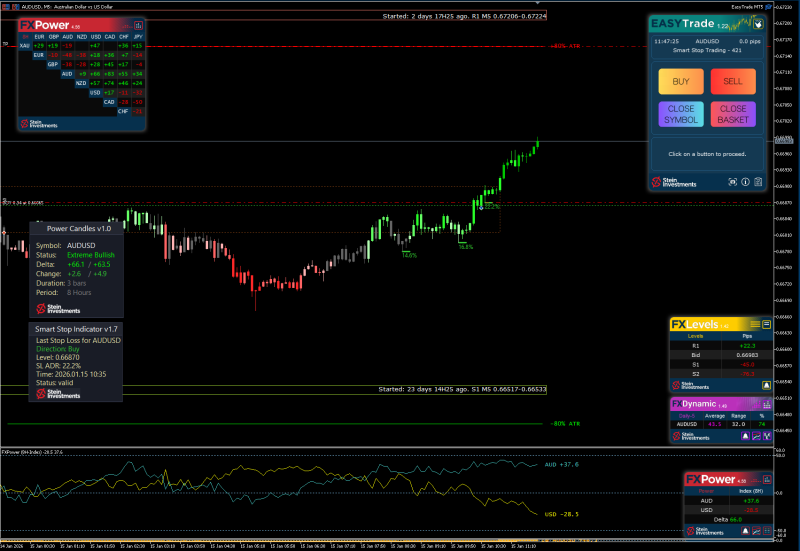This screenshot has width=800, height=551.
Task: Click the AUDUSD row in FX Dynamic panel
Action: point(721,424)
